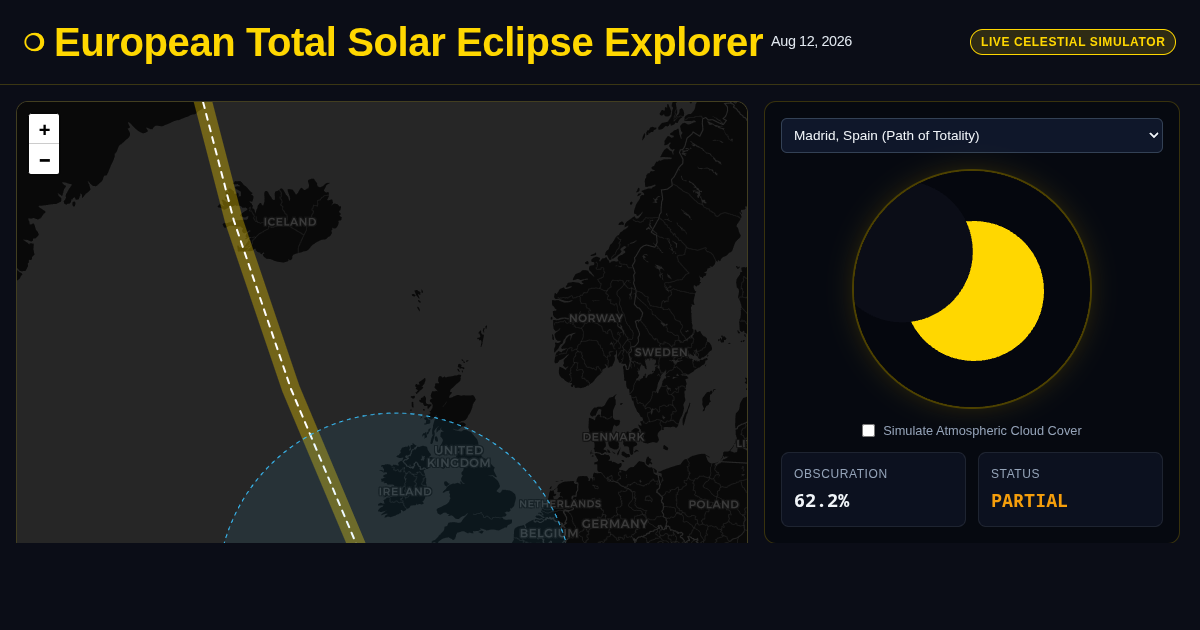Click the Simulate Atmospheric Cloud Cover label text
This screenshot has height=630, width=1200.
pyautogui.click(x=982, y=430)
